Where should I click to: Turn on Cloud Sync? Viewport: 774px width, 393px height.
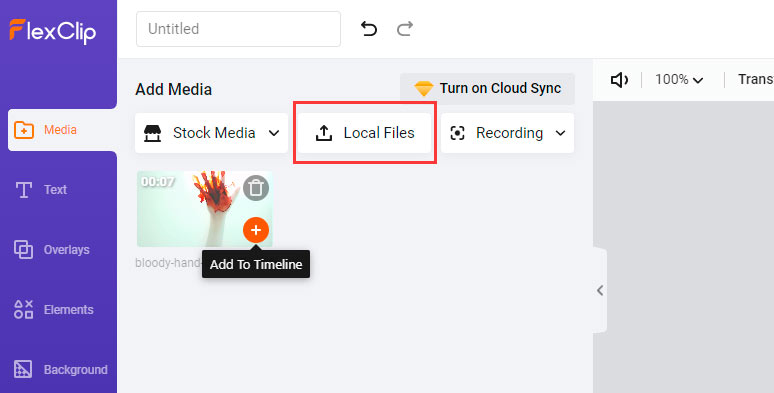click(x=487, y=88)
